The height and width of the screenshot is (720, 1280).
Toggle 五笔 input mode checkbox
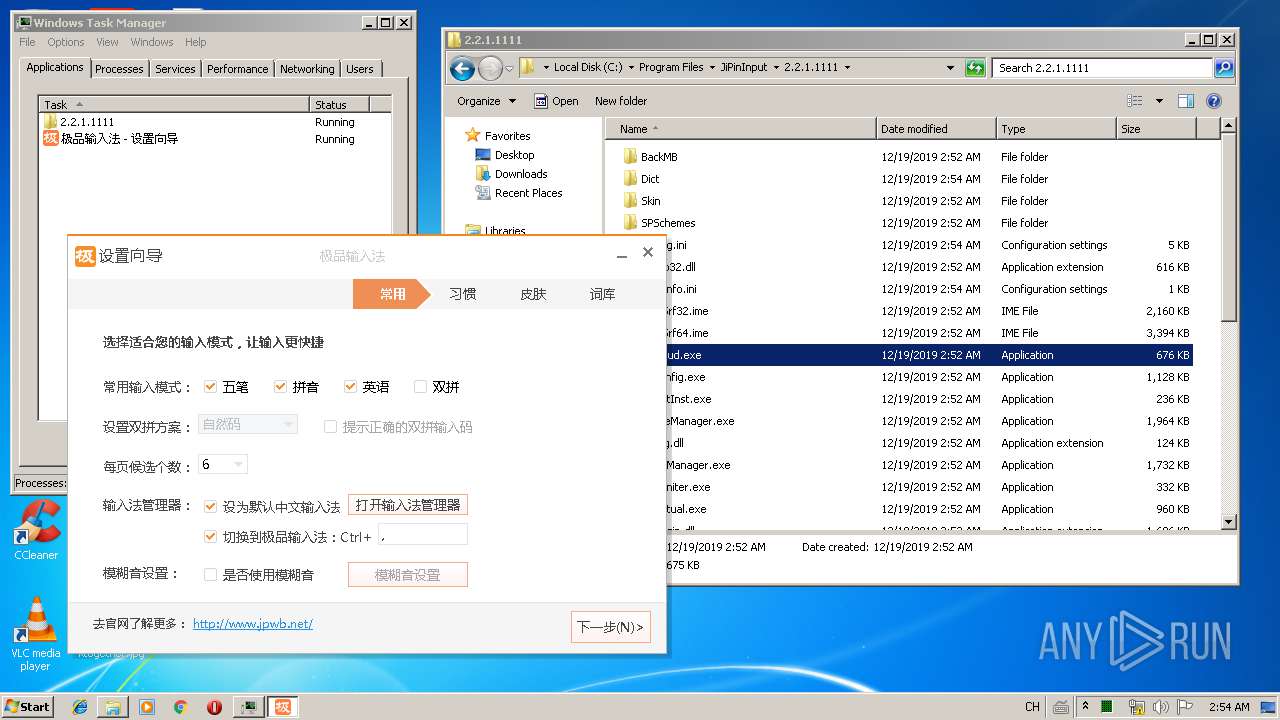tap(210, 387)
